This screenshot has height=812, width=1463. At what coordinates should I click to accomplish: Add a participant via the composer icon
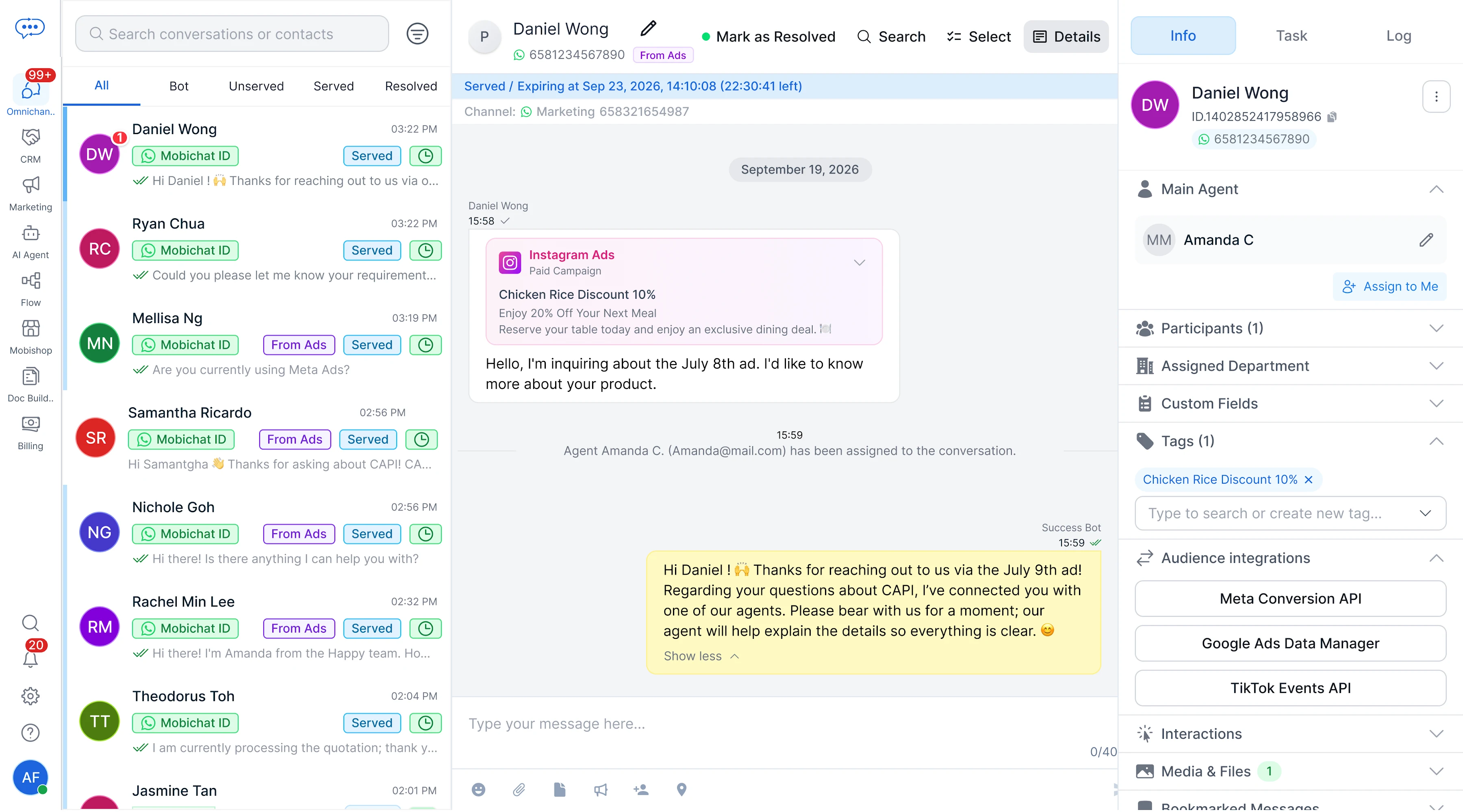pos(641,790)
